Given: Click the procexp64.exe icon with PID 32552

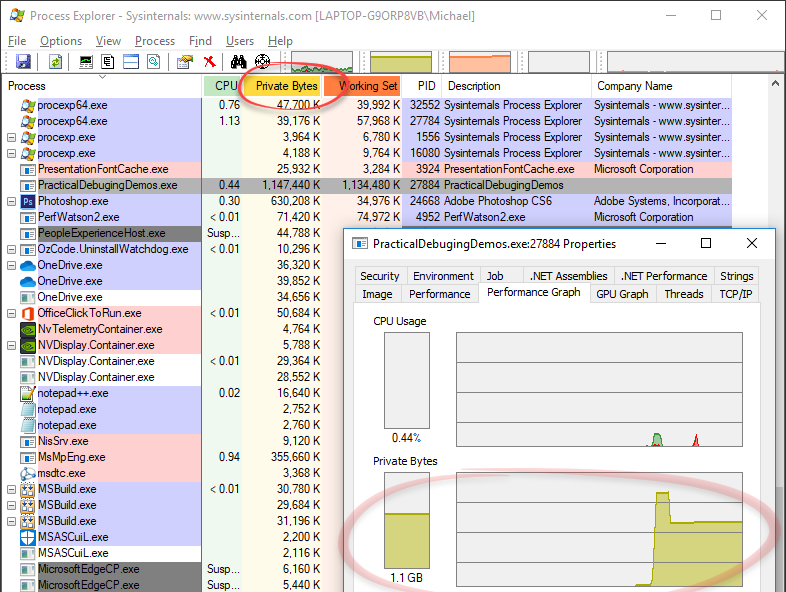Looking at the screenshot, I should tap(28, 105).
